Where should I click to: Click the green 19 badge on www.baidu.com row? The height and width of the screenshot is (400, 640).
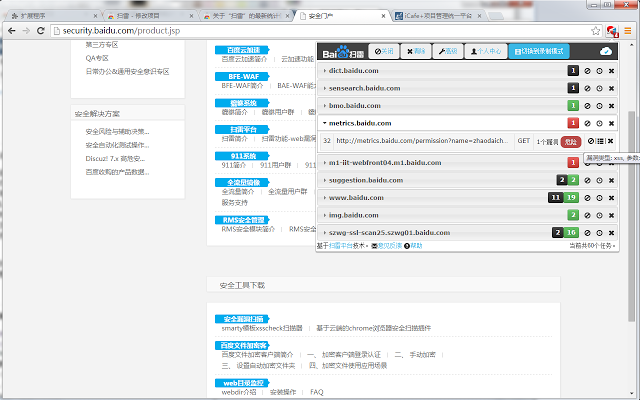[x=571, y=198]
